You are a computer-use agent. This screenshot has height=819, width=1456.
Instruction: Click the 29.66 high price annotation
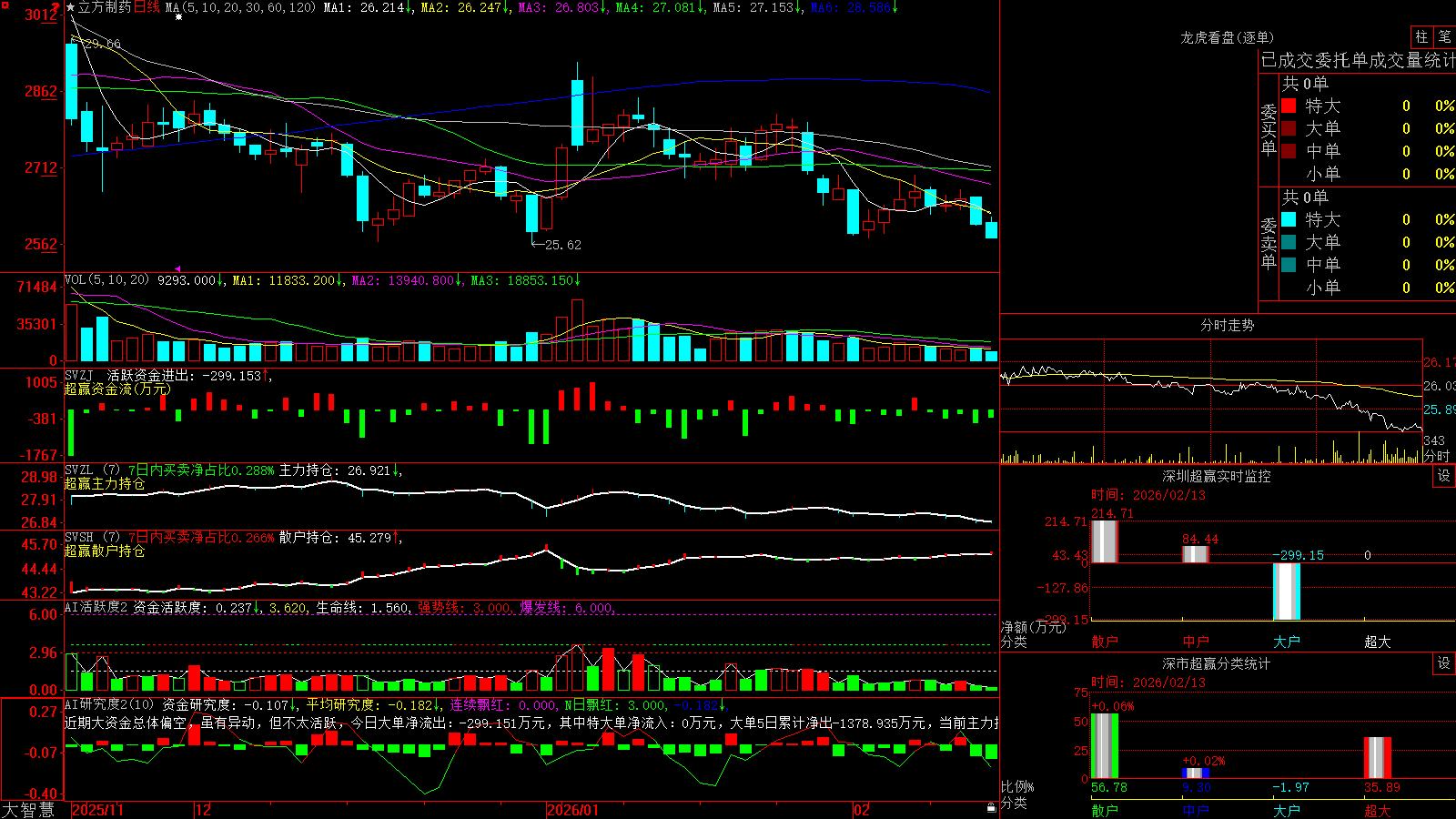102,44
